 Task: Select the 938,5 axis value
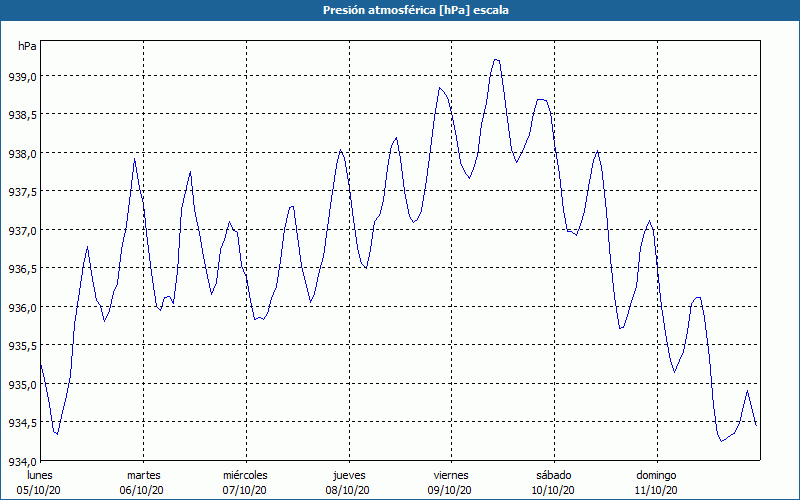pyautogui.click(x=22, y=115)
